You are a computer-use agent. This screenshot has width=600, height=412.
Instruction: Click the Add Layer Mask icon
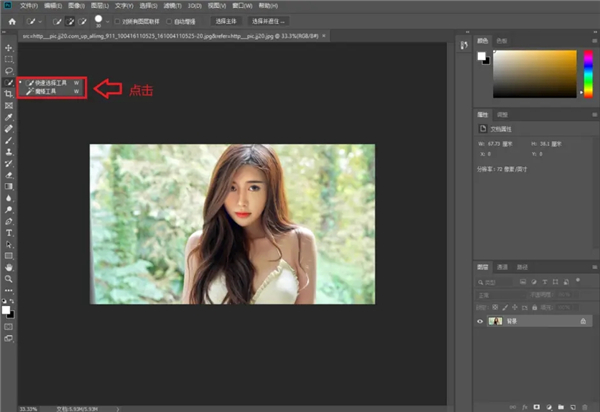[536, 407]
